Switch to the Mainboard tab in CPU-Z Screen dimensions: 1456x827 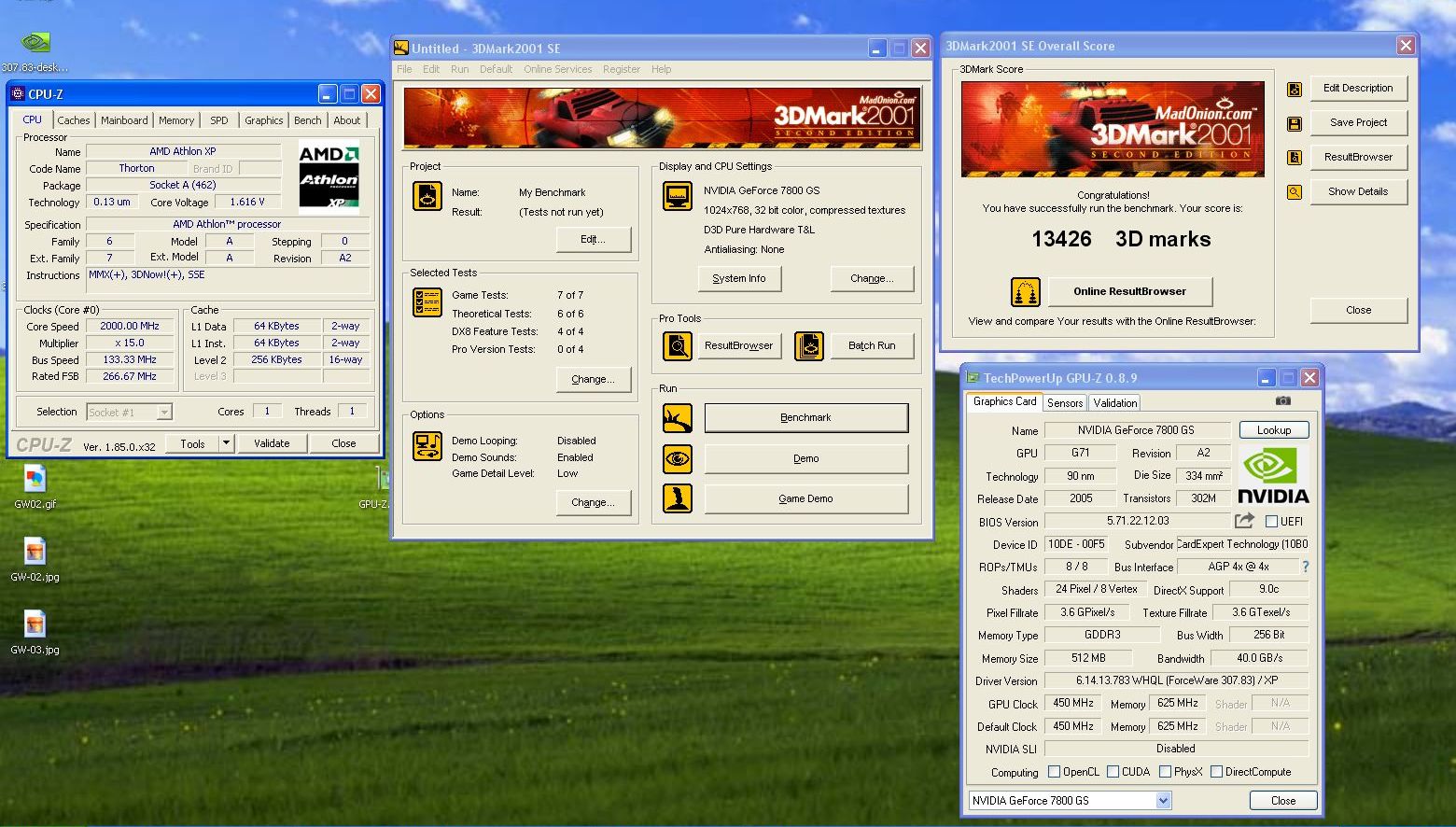(x=124, y=120)
